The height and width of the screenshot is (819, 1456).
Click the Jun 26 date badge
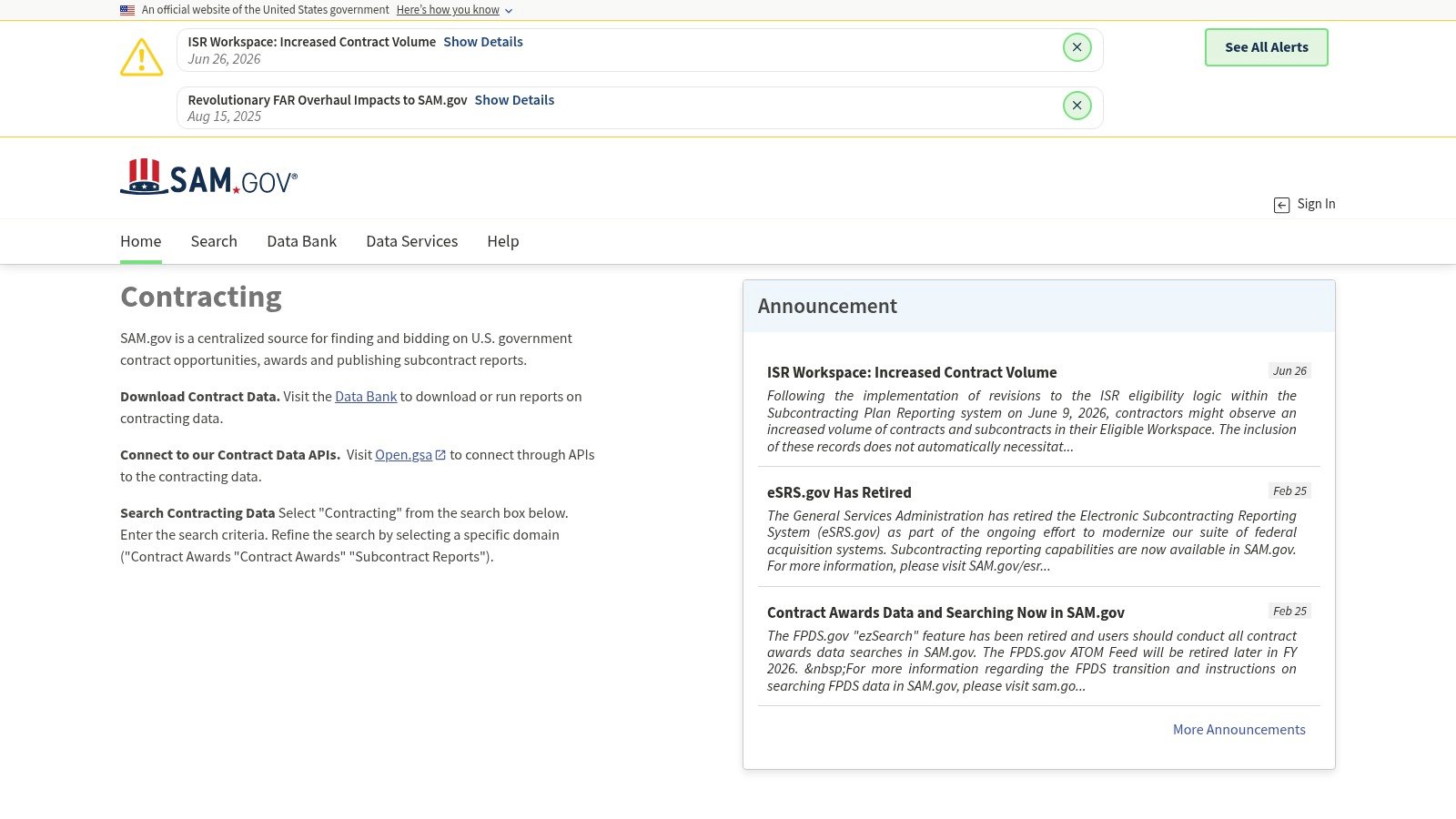(1289, 370)
